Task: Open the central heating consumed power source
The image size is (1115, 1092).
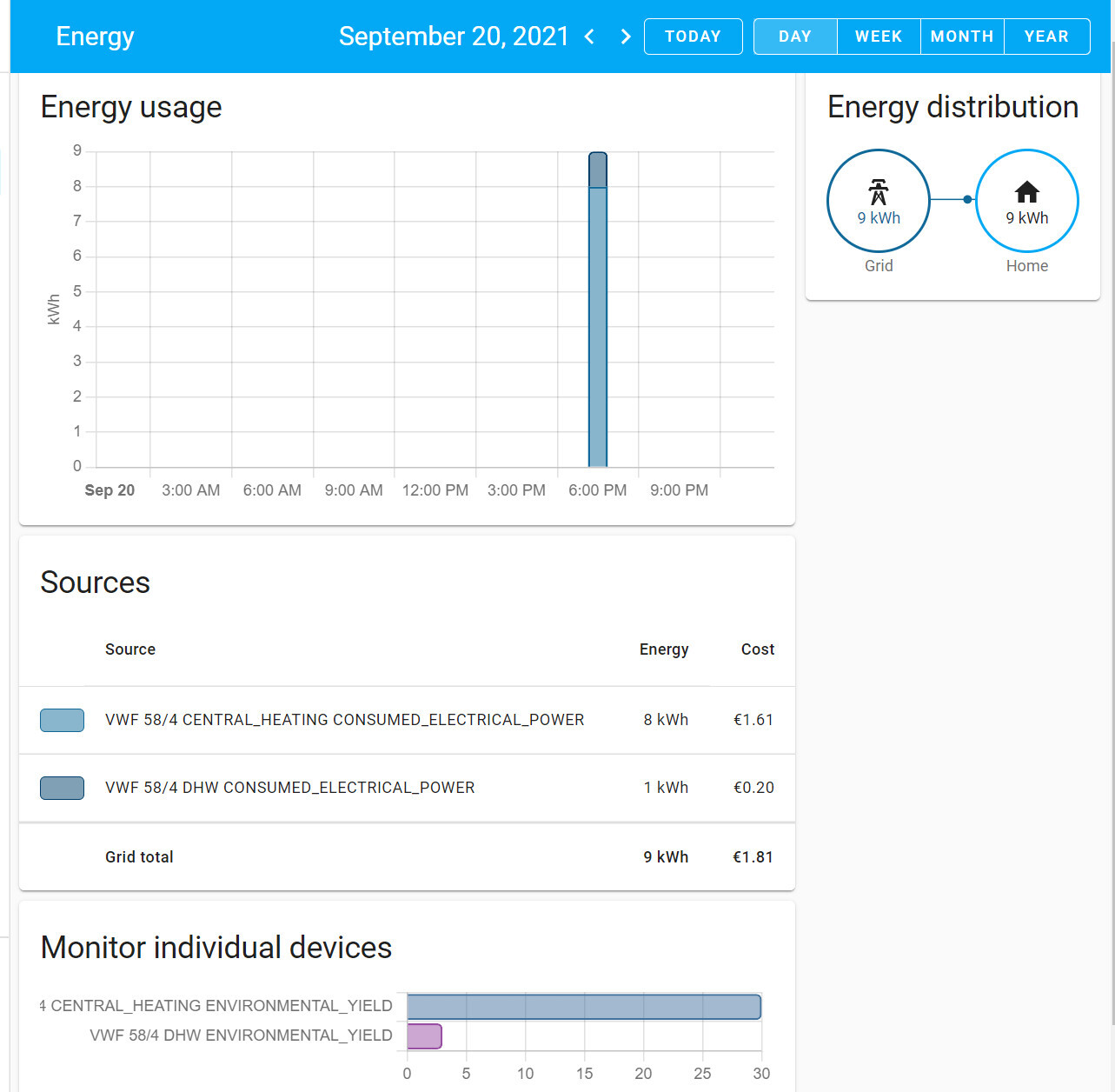Action: 344,720
